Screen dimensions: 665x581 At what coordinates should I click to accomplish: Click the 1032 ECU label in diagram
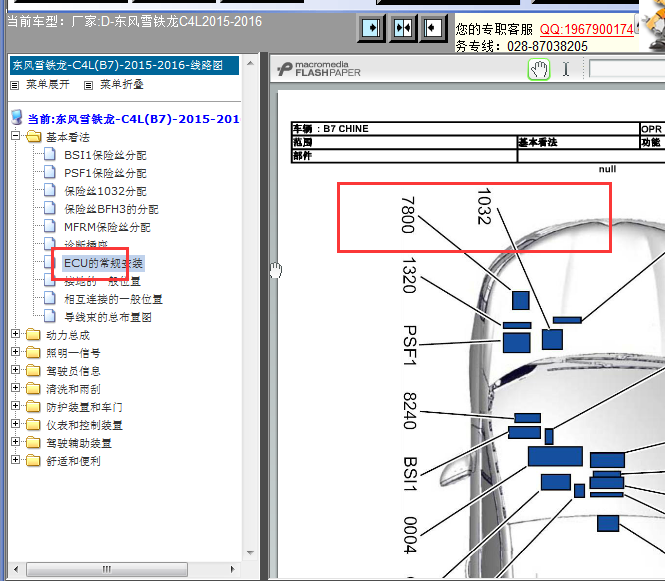click(484, 206)
